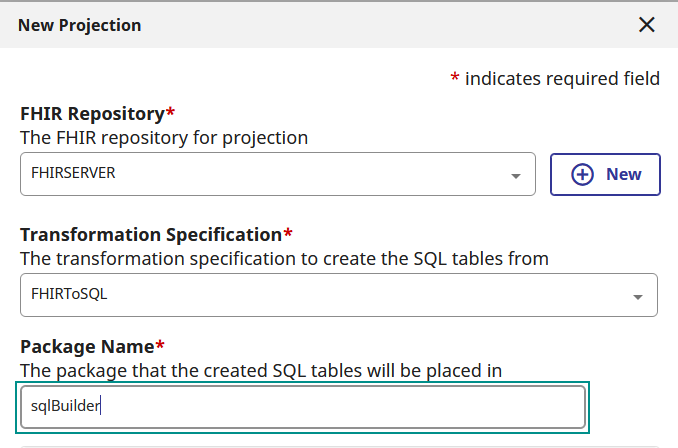Image resolution: width=678 pixels, height=448 pixels.
Task: Click the New Projection dialog title
Action: pyautogui.click(x=79, y=25)
